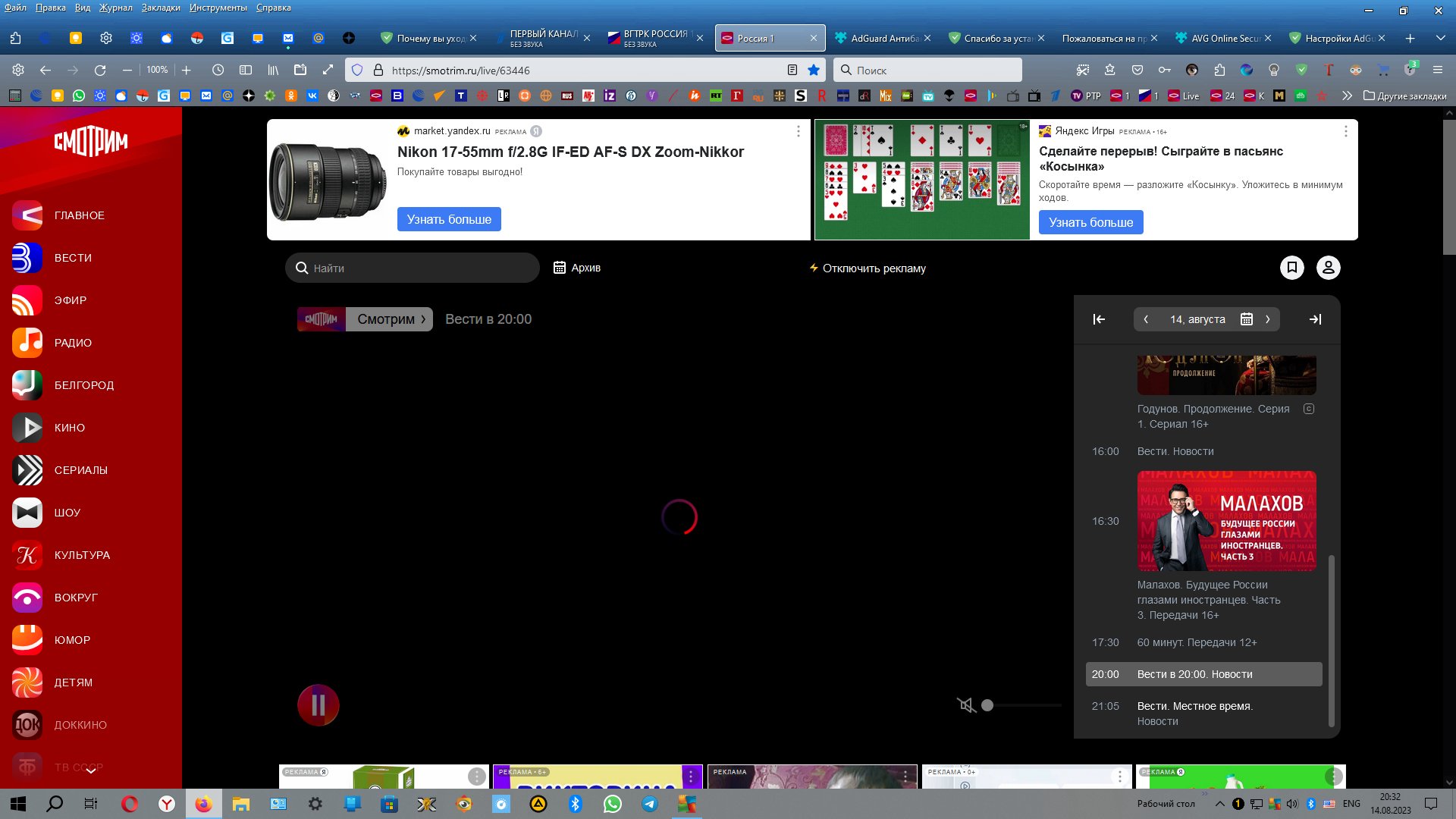The width and height of the screenshot is (1456, 819).
Task: List all tabs dropdown arrow
Action: (1440, 38)
